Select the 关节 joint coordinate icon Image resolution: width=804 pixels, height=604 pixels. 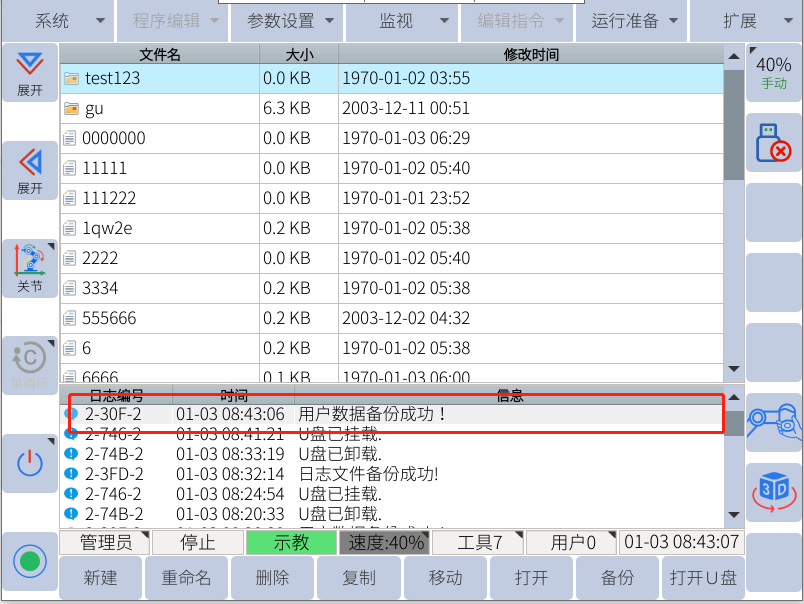pos(30,268)
